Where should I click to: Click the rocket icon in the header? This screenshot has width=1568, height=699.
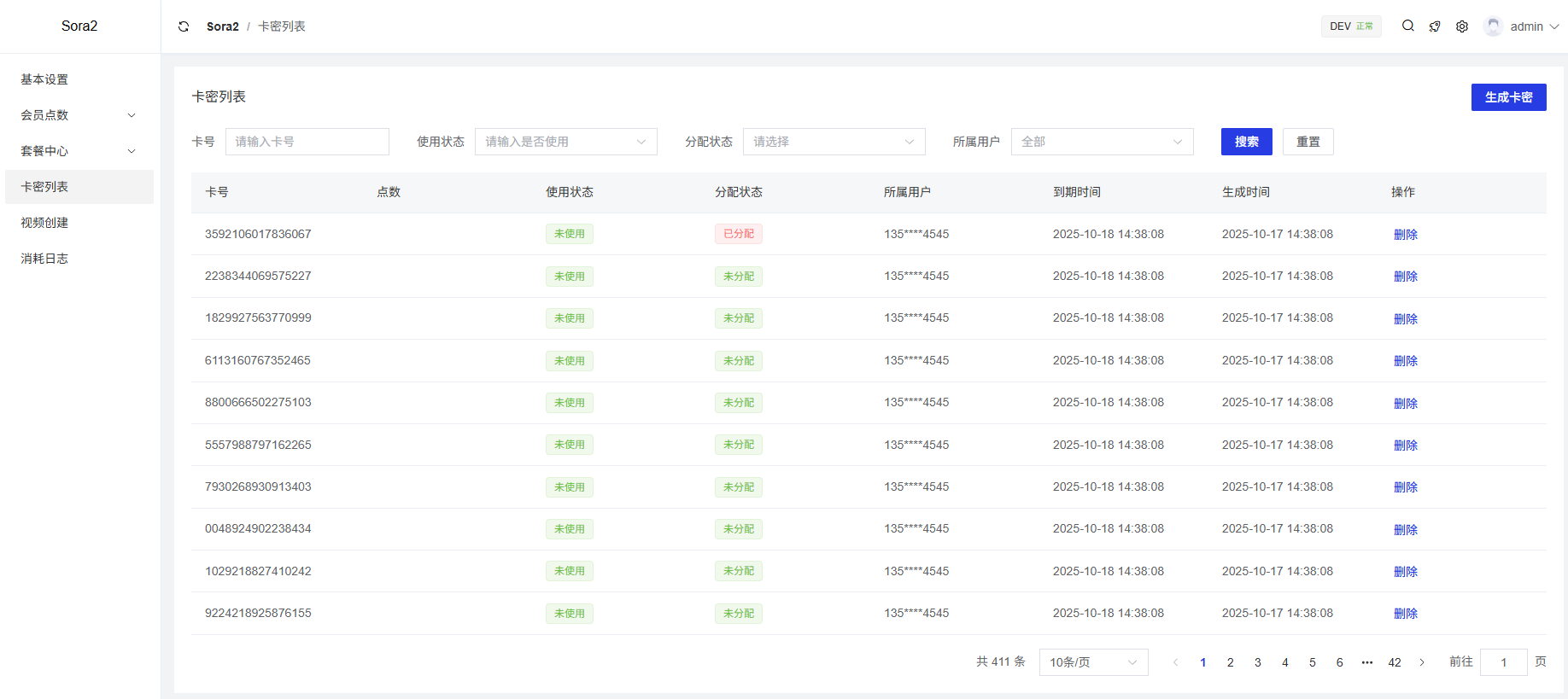pos(1435,26)
